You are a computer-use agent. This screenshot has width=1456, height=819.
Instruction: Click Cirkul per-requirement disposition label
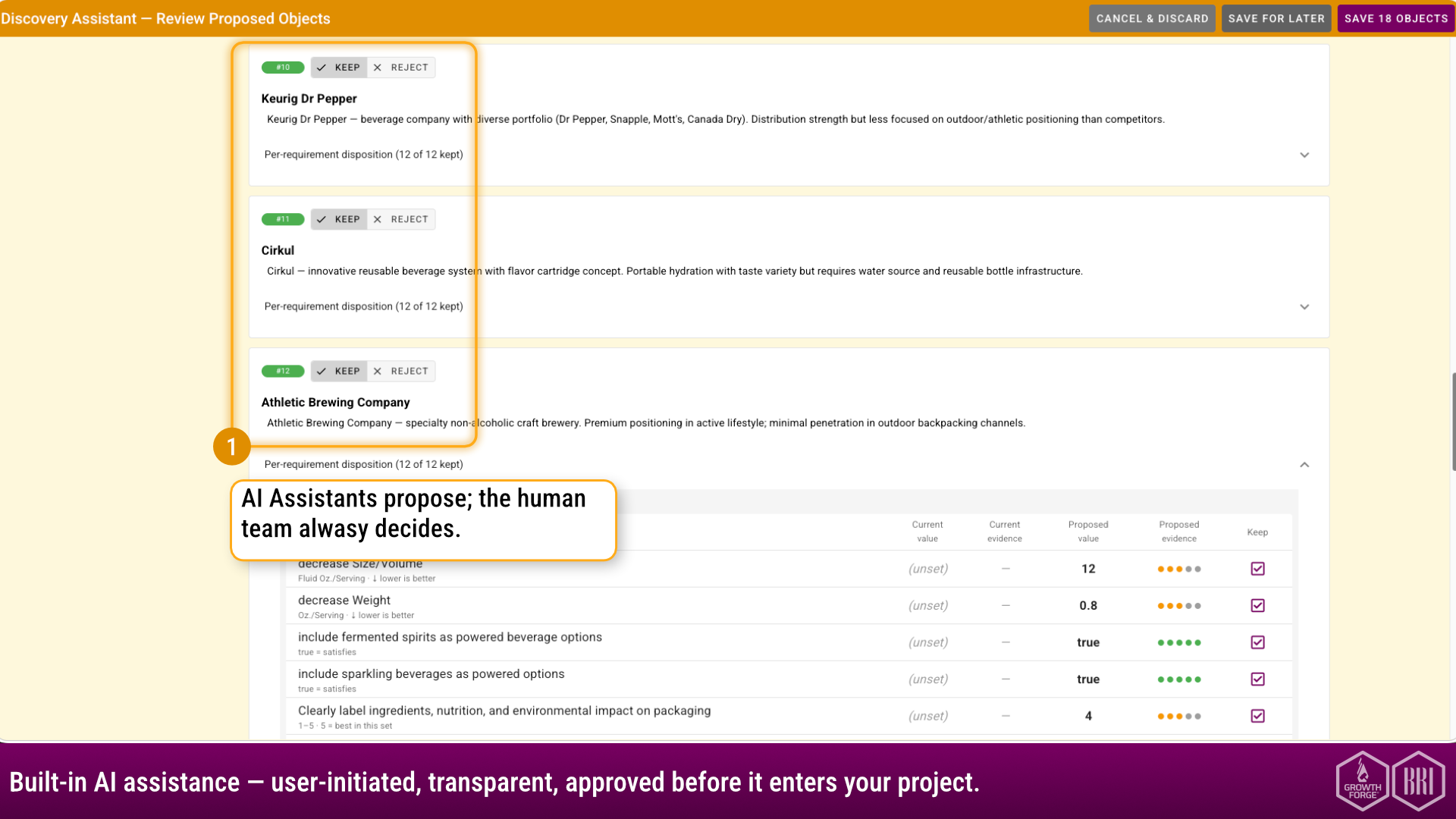(x=363, y=306)
